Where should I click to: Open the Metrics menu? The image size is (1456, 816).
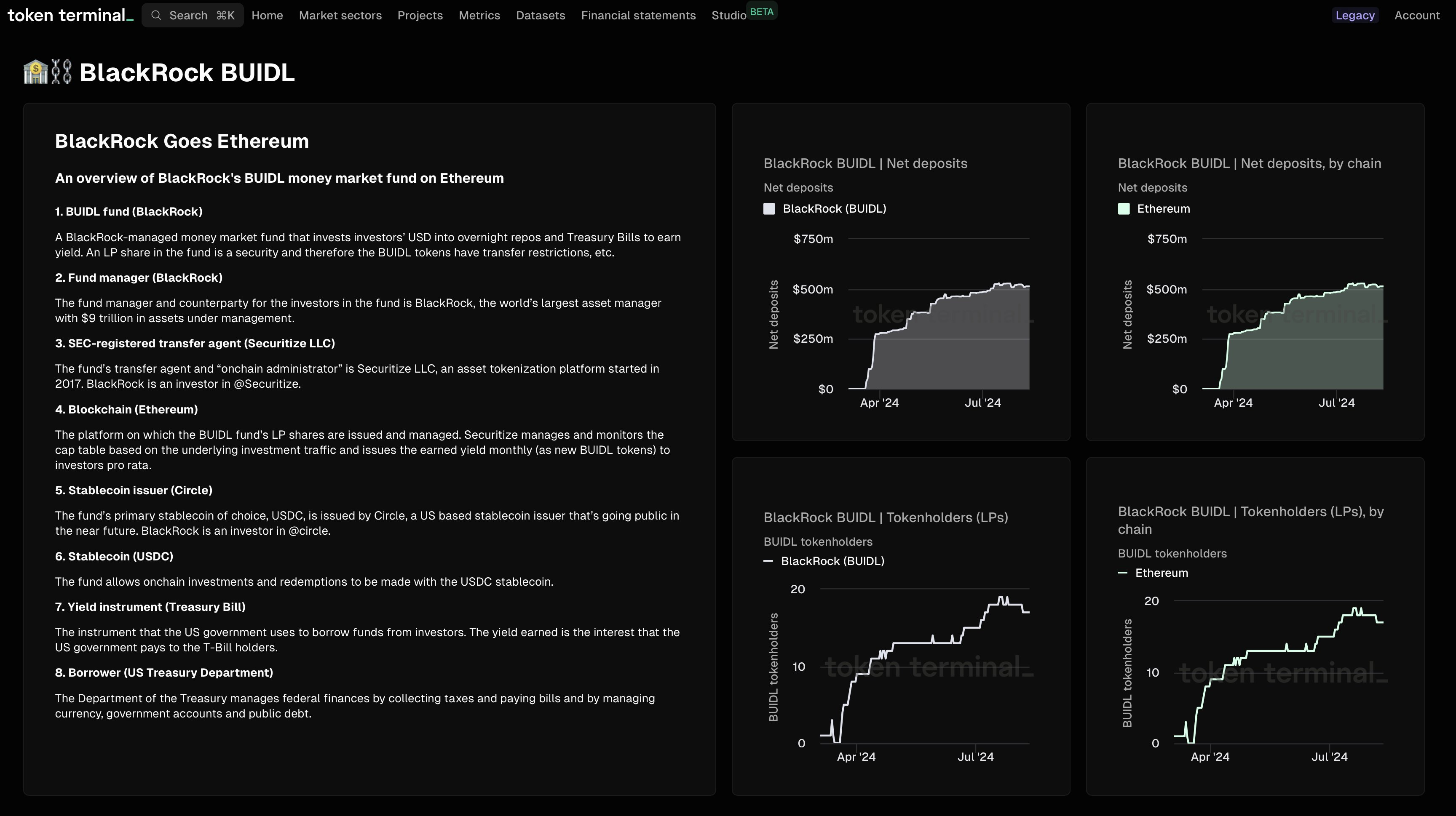coord(479,15)
